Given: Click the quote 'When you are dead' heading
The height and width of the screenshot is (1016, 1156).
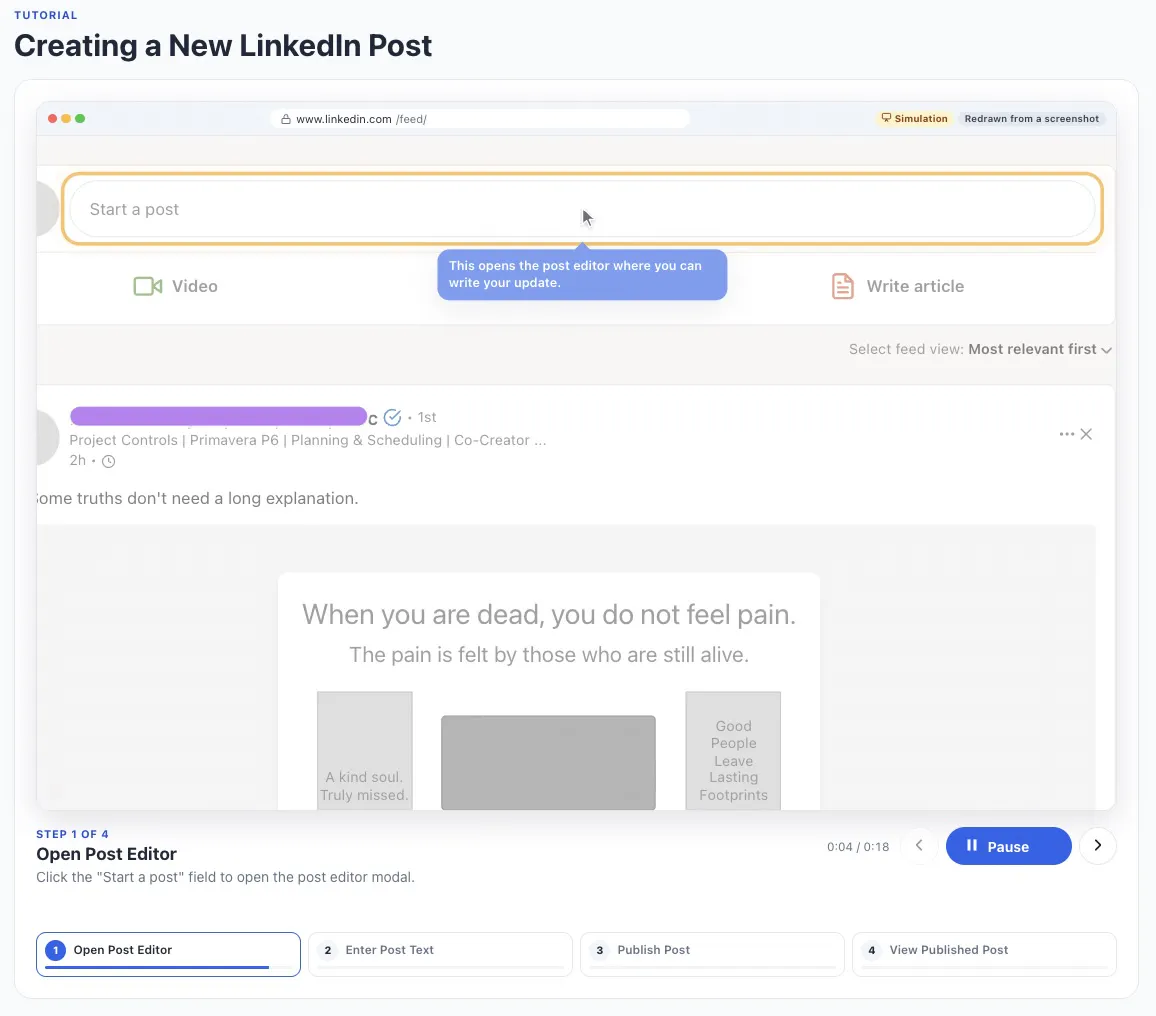Looking at the screenshot, I should pos(549,614).
